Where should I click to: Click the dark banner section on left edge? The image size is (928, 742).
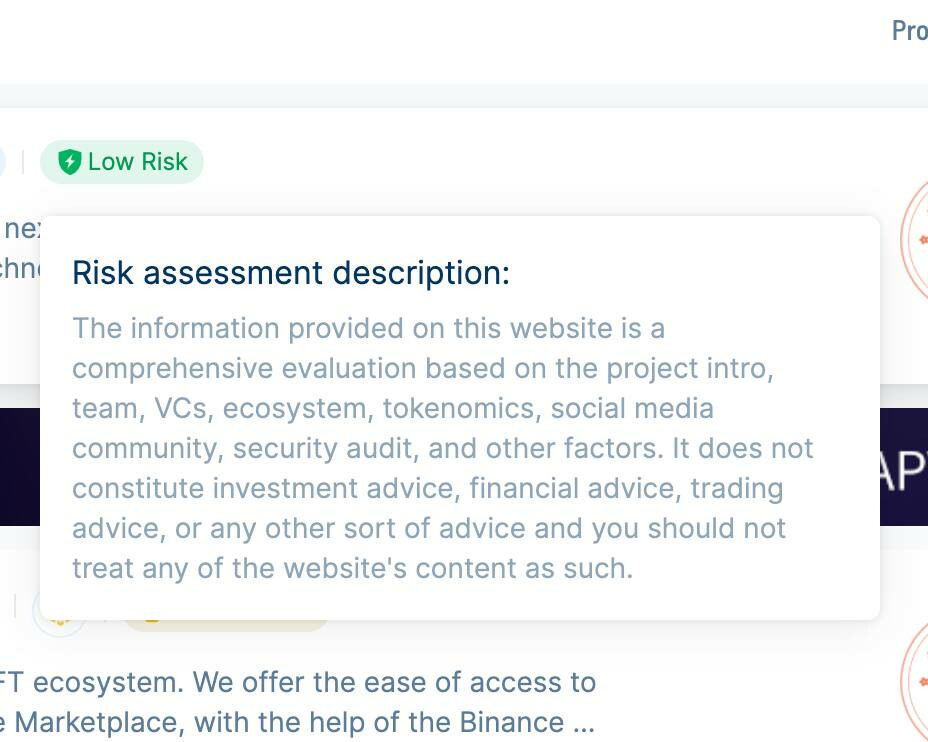pyautogui.click(x=20, y=467)
